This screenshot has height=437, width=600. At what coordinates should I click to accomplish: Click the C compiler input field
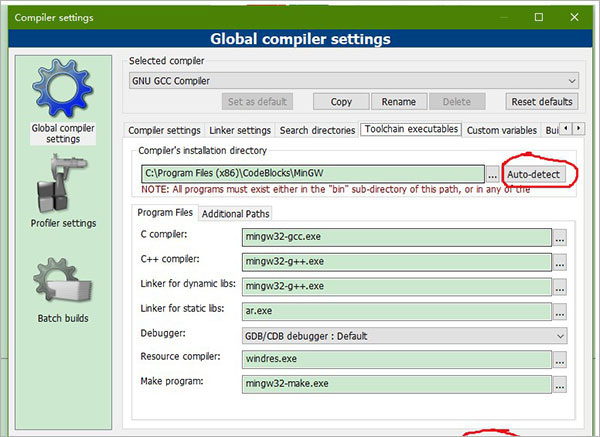click(396, 238)
